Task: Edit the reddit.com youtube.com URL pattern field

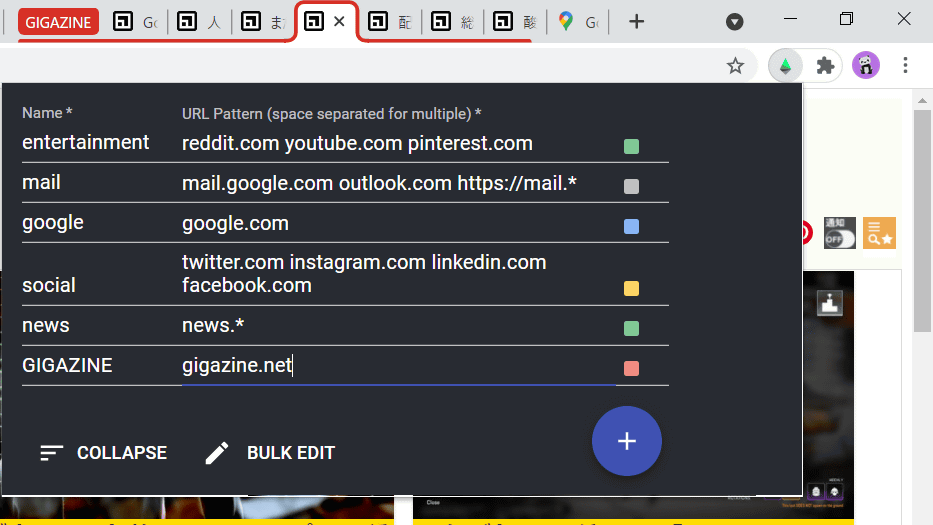Action: (x=399, y=143)
